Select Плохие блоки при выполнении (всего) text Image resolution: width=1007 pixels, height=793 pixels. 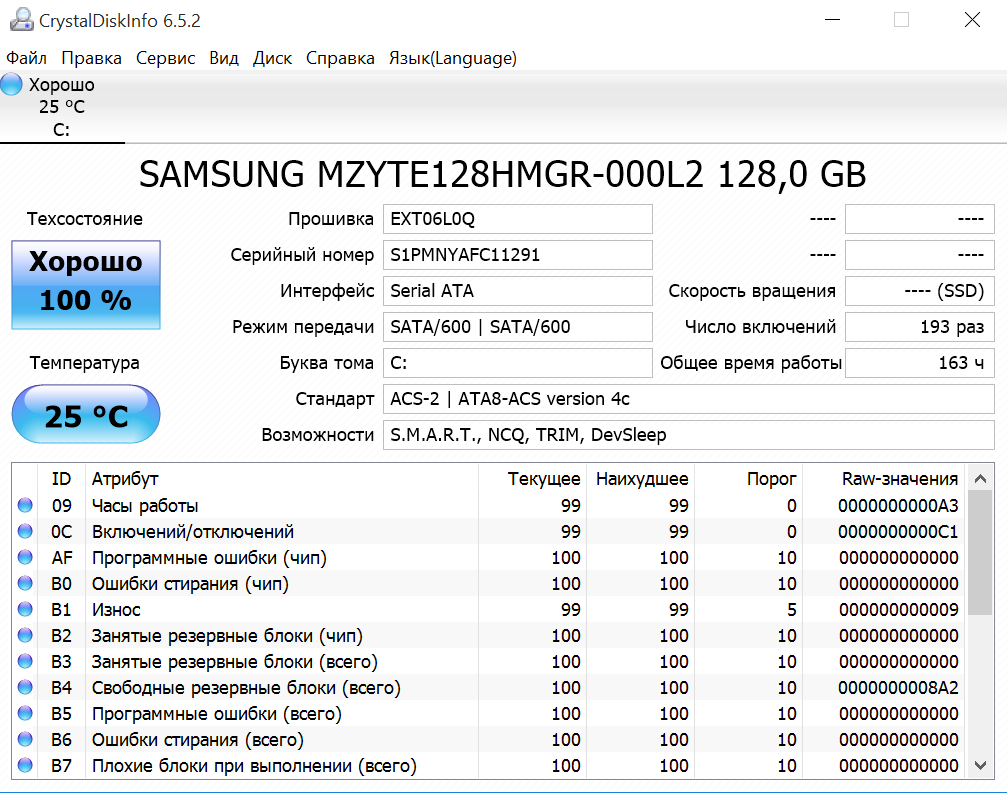point(254,765)
